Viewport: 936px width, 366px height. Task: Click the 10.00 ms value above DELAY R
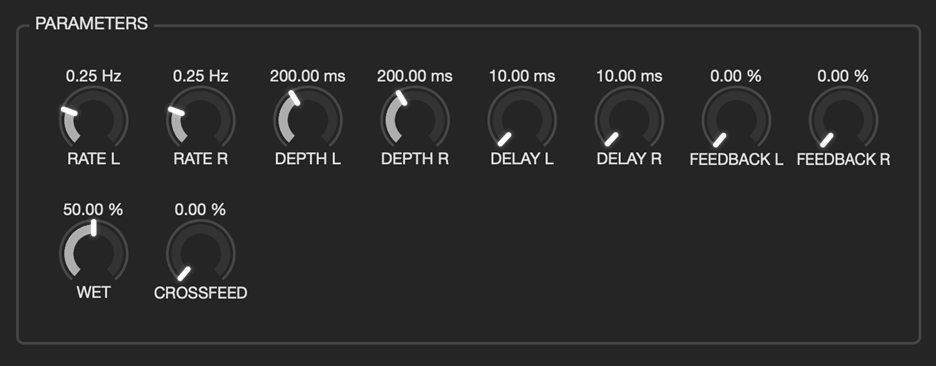tap(629, 76)
